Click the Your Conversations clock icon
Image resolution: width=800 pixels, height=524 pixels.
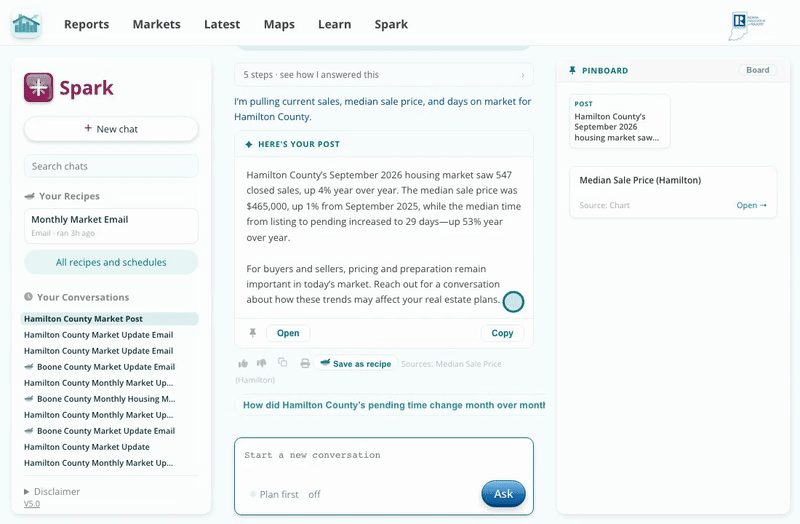tap(29, 297)
